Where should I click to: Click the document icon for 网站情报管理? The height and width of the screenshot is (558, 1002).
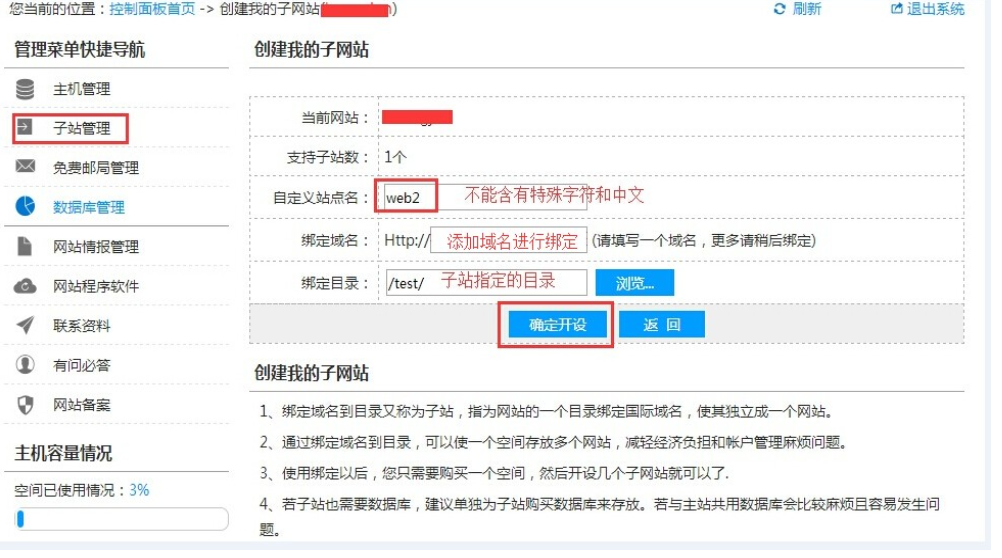coord(24,246)
